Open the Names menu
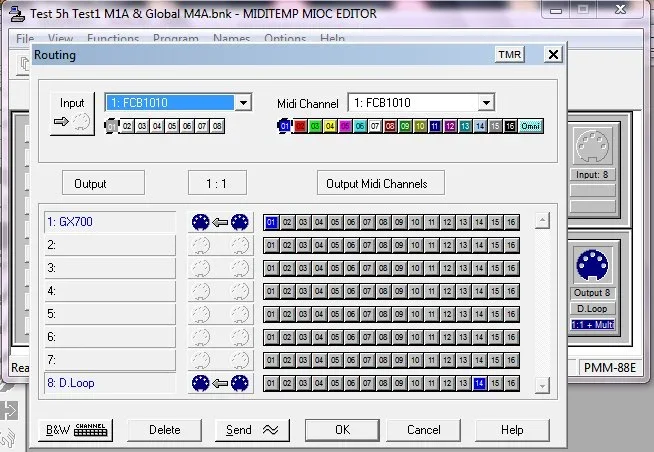 231,39
